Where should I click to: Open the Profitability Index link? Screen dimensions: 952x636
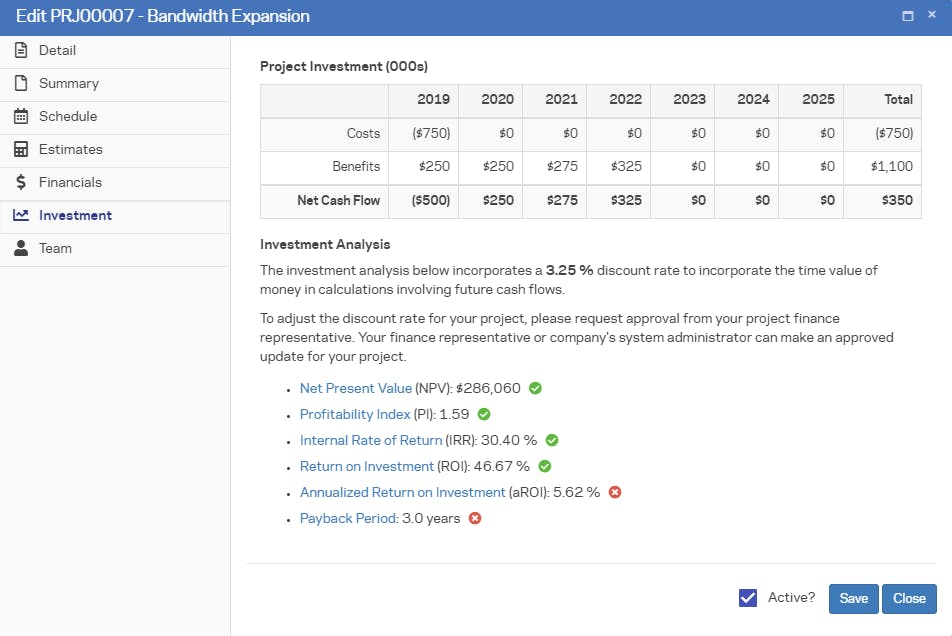355,414
